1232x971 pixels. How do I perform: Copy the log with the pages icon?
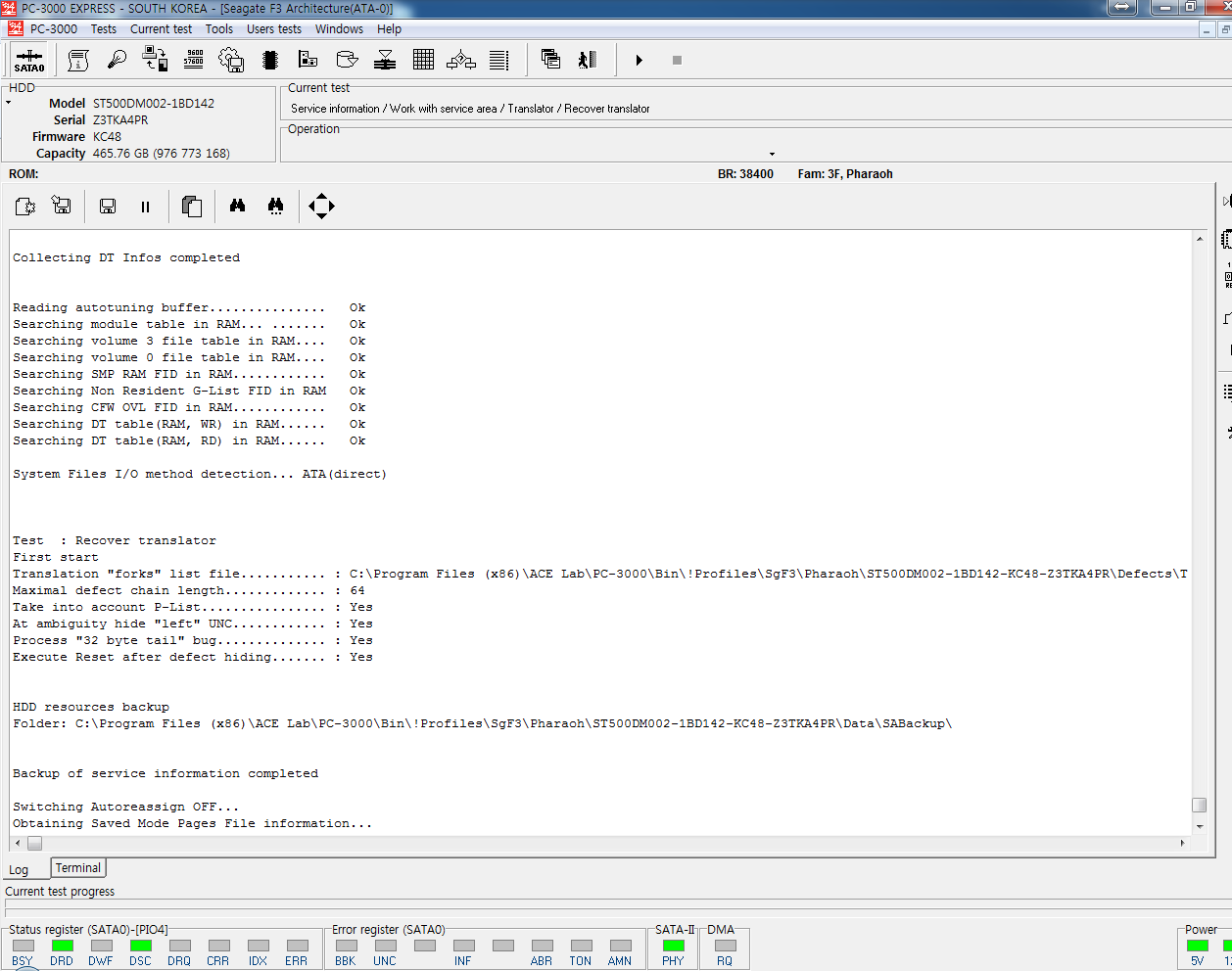(x=192, y=206)
